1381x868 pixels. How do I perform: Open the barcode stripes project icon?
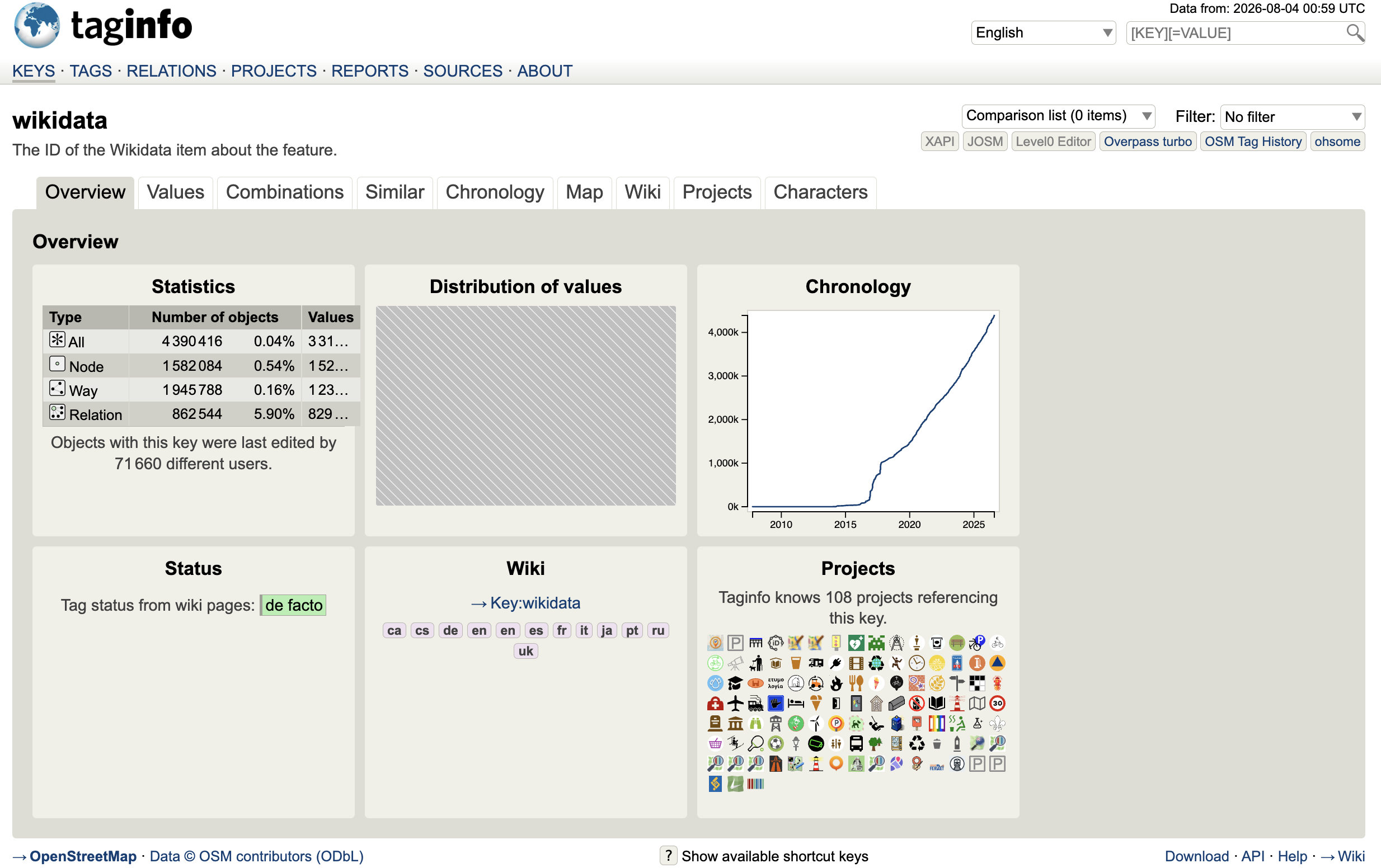755,784
